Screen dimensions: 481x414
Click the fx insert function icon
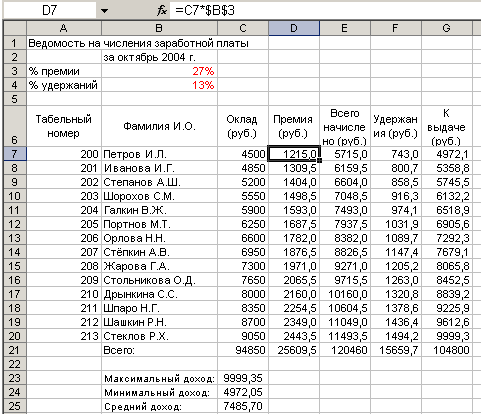162,10
